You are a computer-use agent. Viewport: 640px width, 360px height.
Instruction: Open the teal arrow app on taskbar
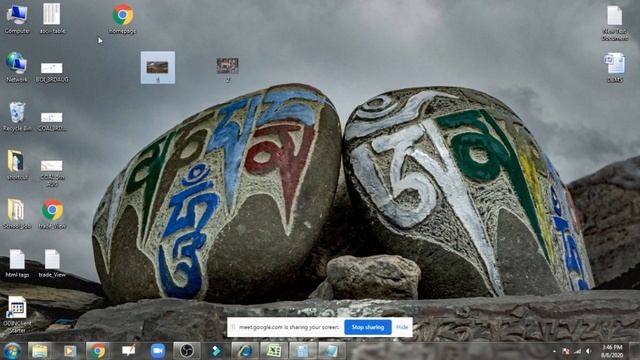[216, 351]
